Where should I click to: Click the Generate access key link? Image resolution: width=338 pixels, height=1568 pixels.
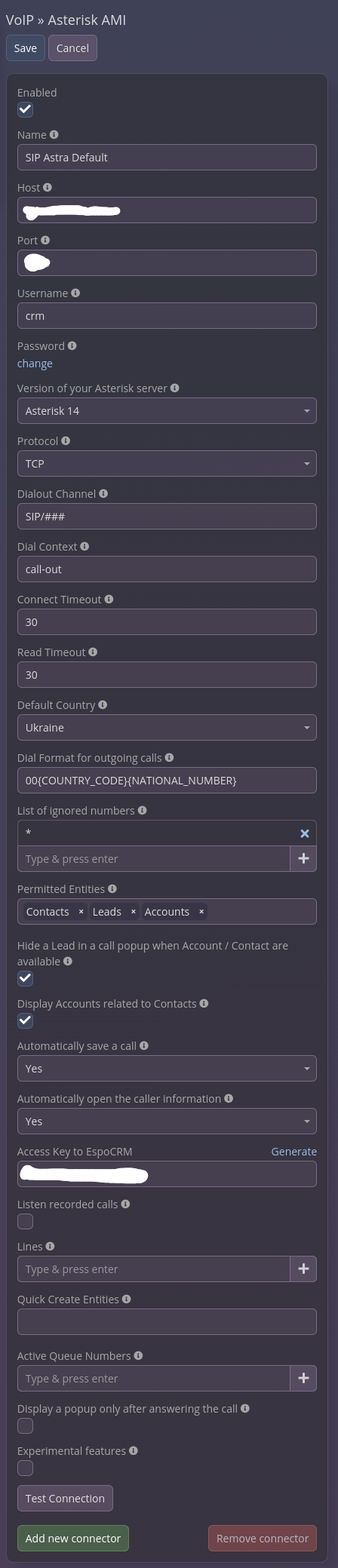tap(294, 1152)
